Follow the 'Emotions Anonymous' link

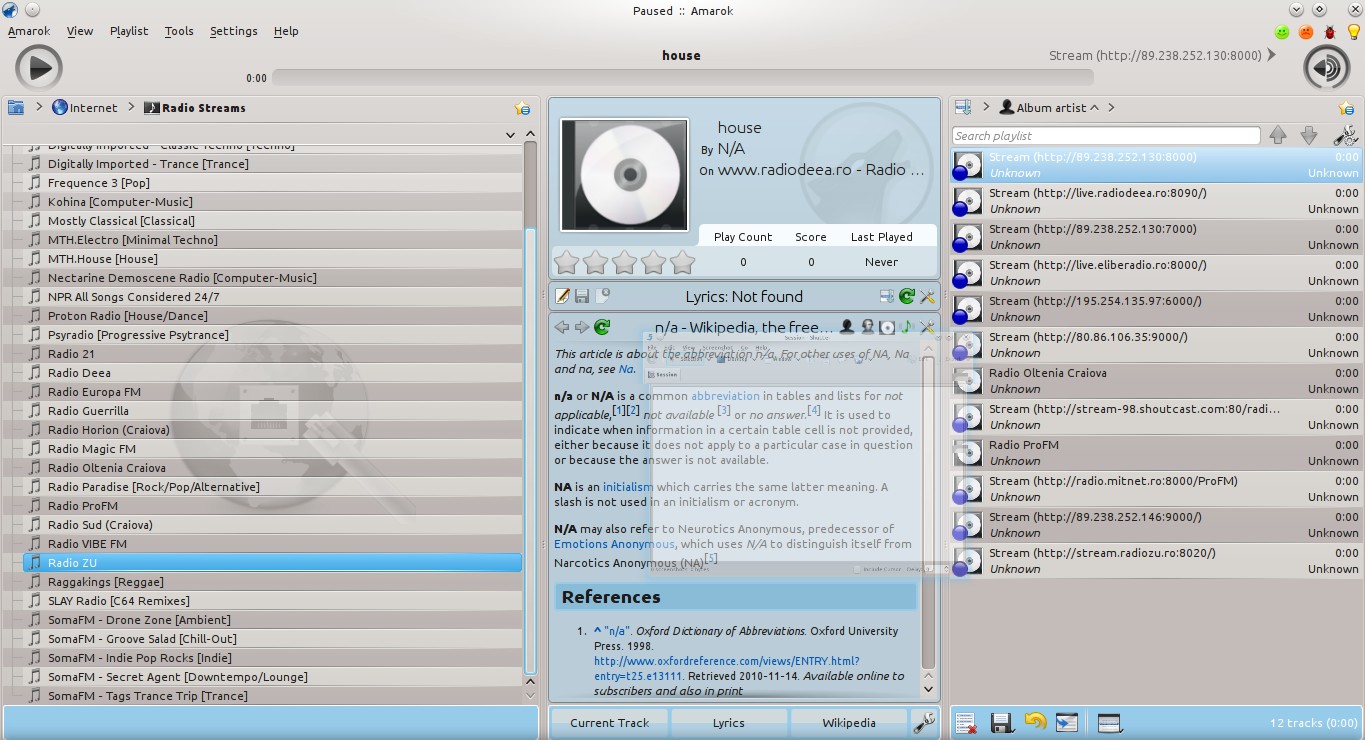[614, 544]
